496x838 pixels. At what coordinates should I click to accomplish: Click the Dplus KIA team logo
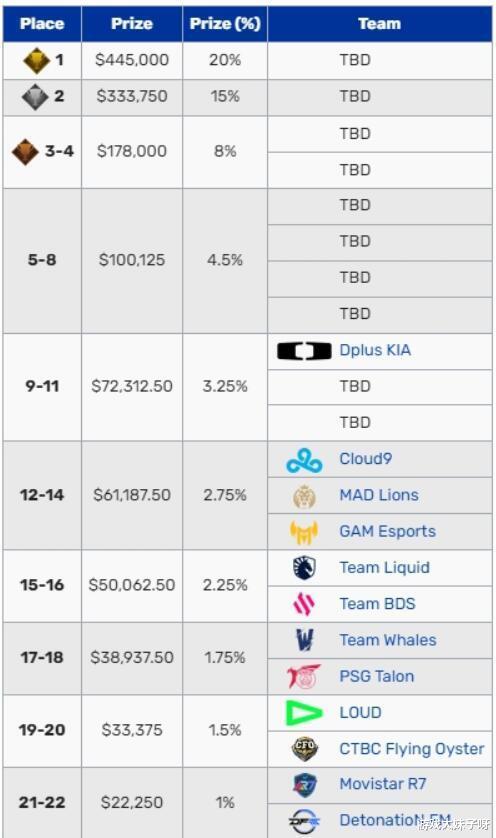click(x=304, y=351)
